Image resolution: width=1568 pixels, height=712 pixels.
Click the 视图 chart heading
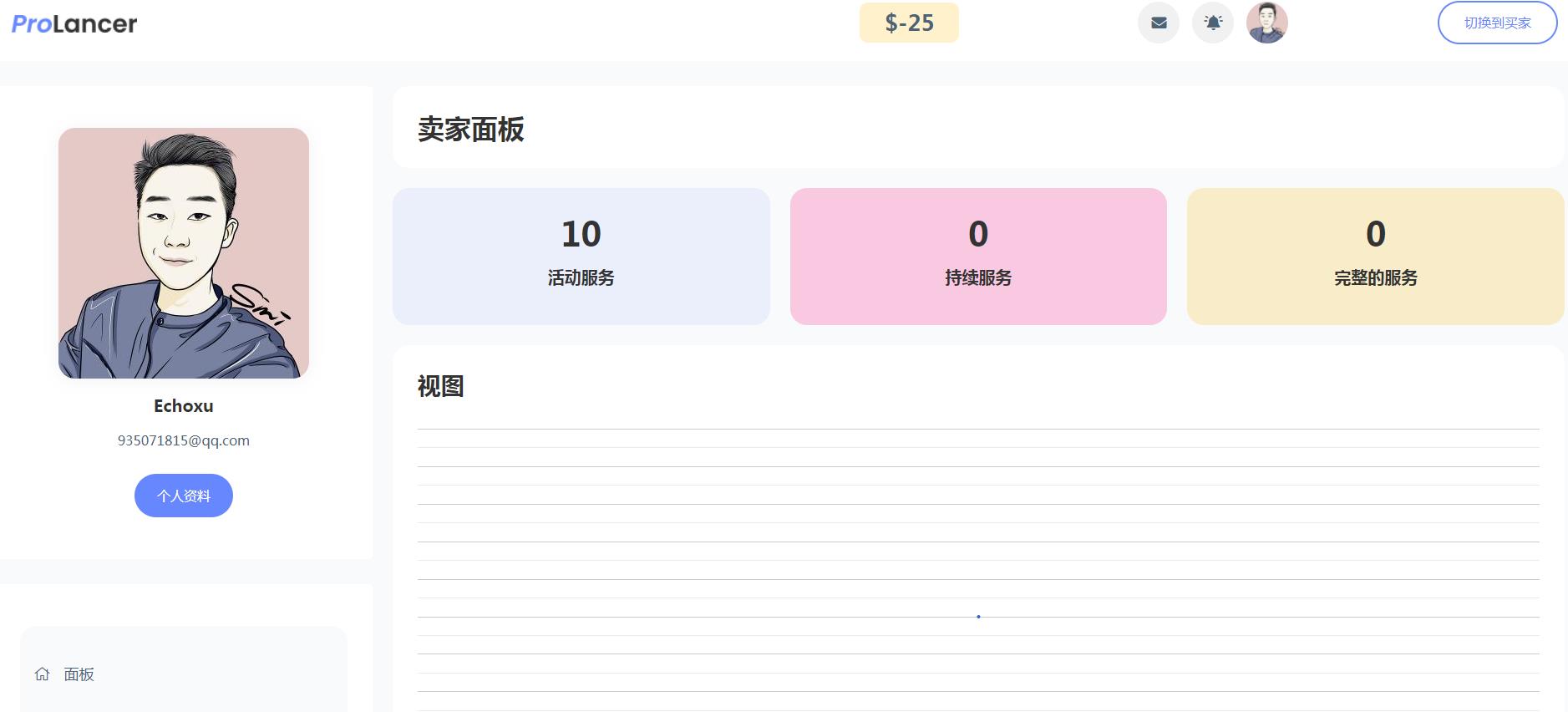[440, 386]
